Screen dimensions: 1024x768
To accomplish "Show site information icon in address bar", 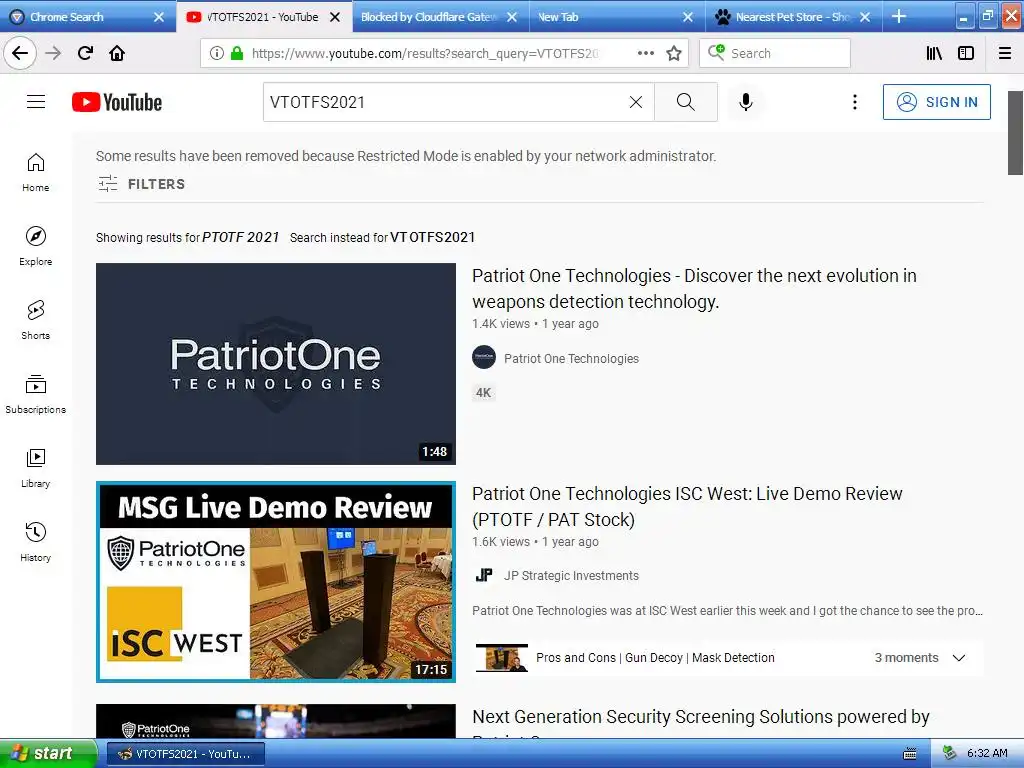I will click(217, 53).
